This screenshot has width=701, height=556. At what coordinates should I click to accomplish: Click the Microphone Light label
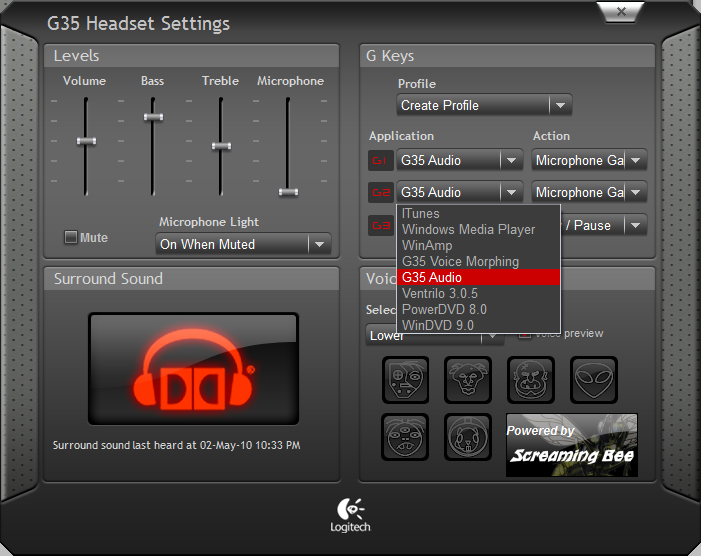(x=209, y=222)
